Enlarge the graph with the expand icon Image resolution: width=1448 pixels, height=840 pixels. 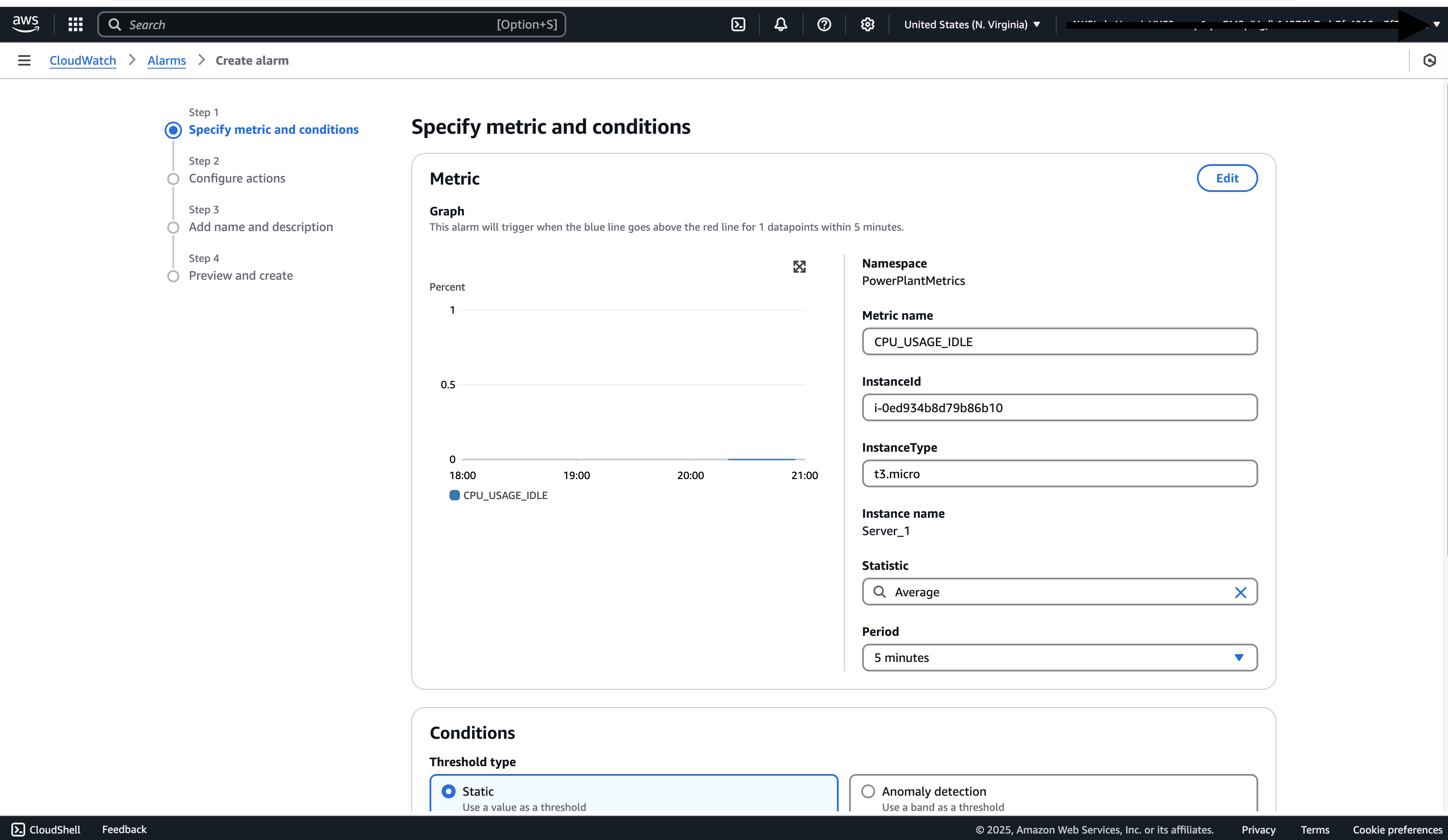click(x=799, y=267)
